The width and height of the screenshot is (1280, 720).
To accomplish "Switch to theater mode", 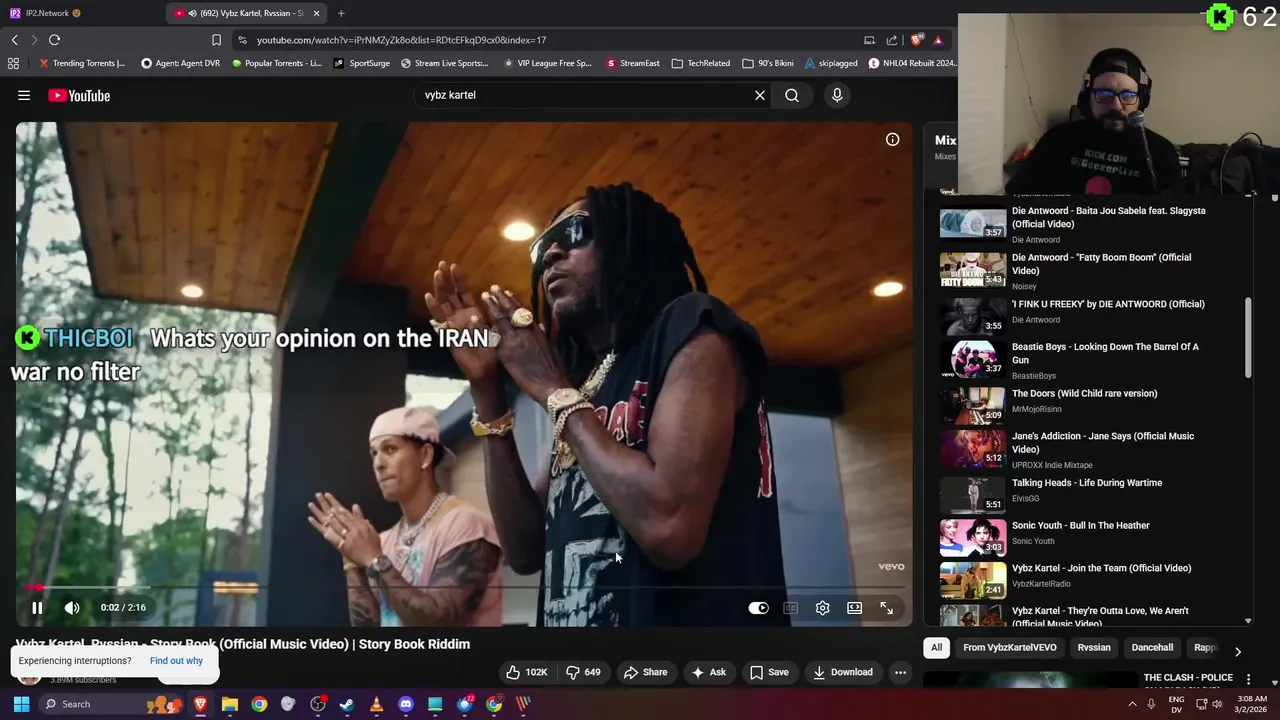I will pyautogui.click(x=854, y=608).
